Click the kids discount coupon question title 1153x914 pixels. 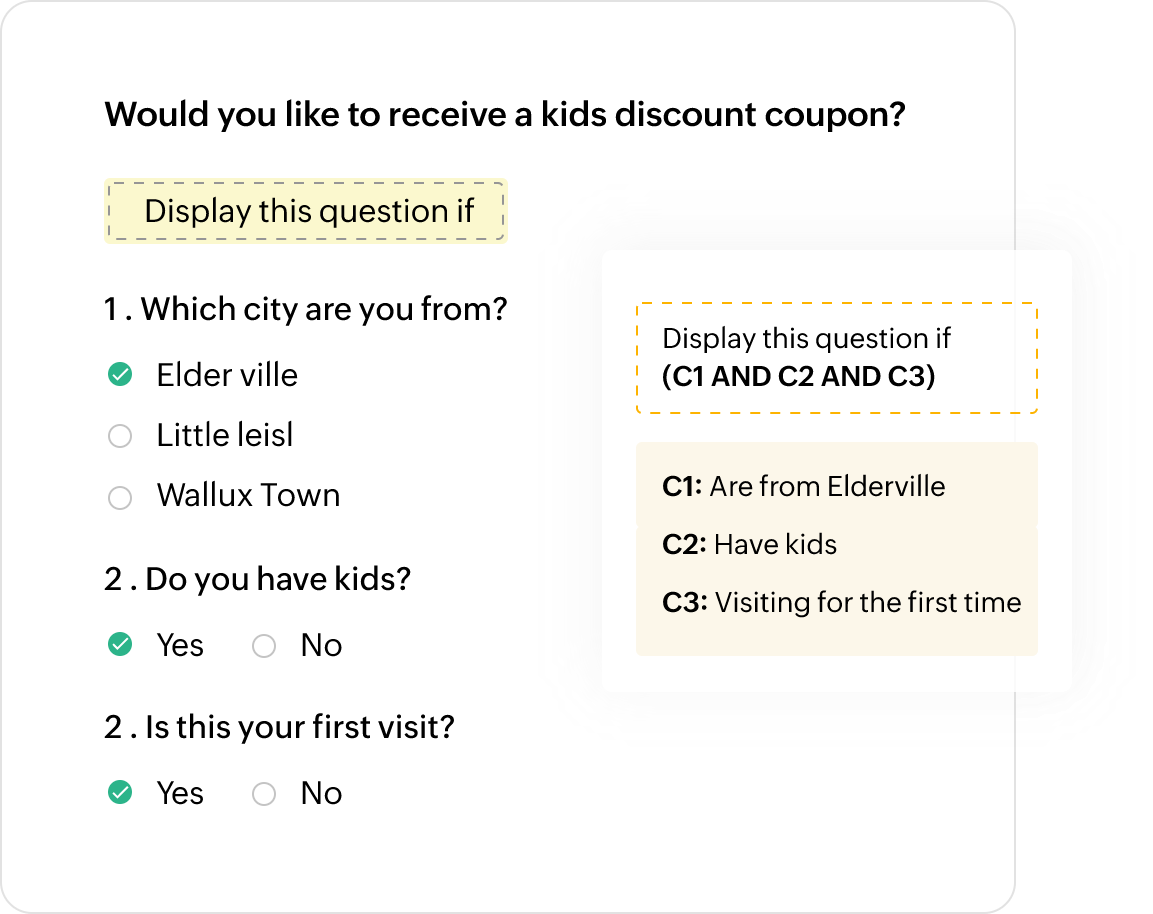click(x=505, y=114)
